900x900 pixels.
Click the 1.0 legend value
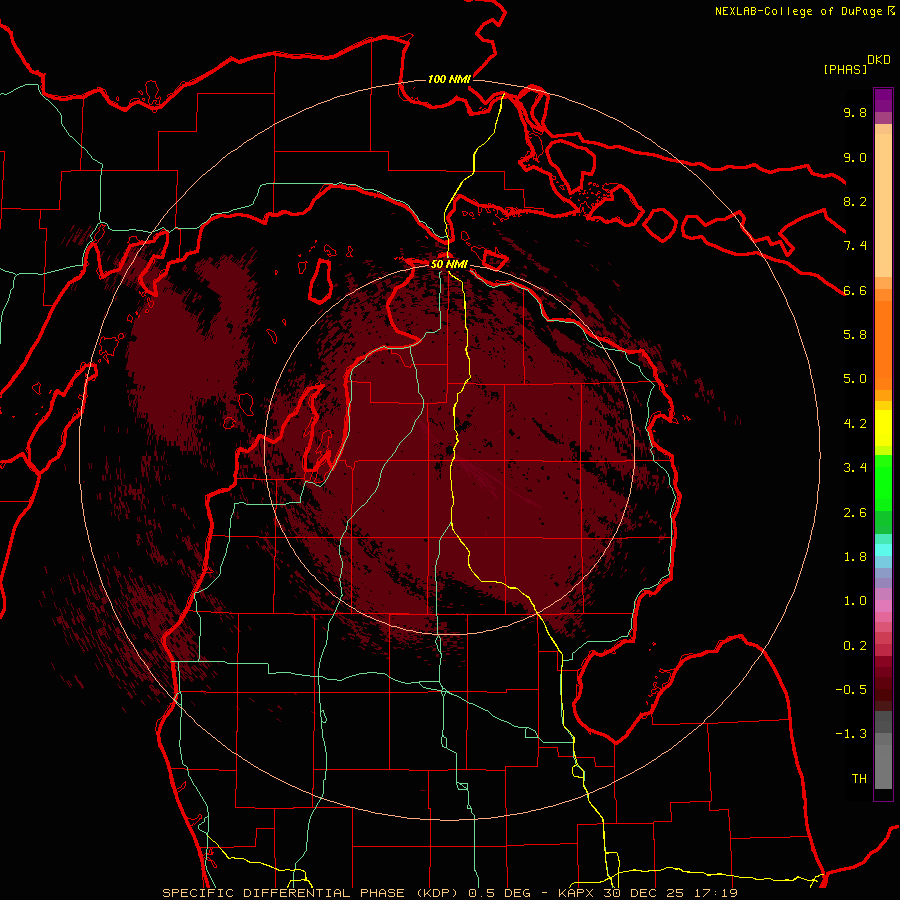pos(855,601)
